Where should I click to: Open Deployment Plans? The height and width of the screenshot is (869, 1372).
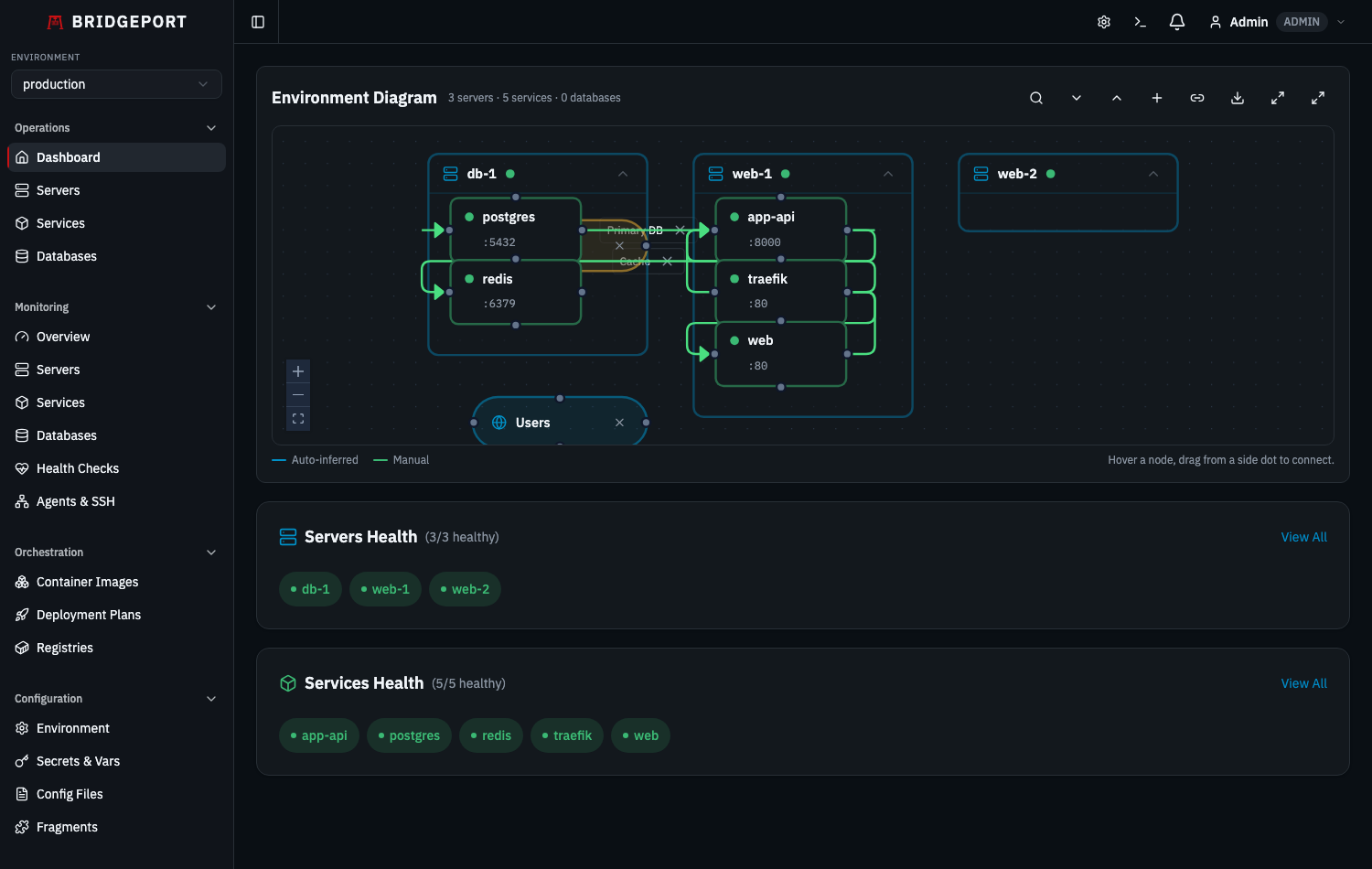[116, 615]
